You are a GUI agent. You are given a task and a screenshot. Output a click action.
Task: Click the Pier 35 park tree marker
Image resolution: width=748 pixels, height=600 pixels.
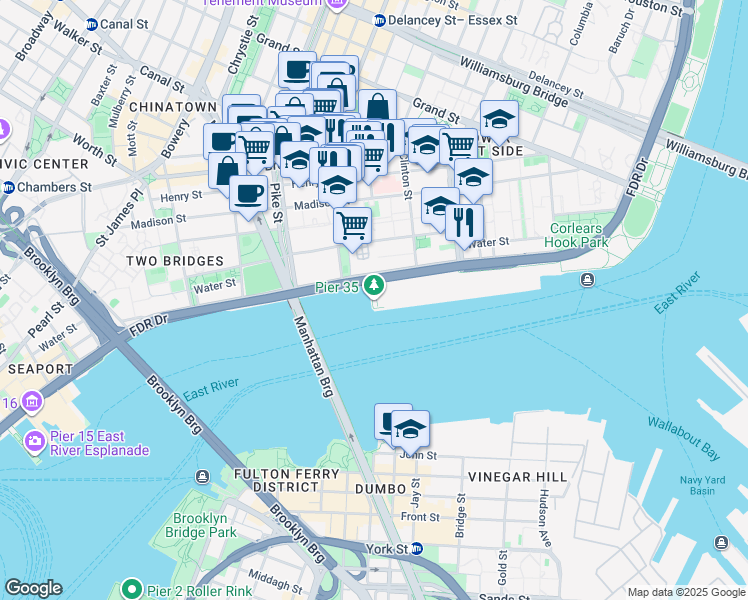[374, 286]
